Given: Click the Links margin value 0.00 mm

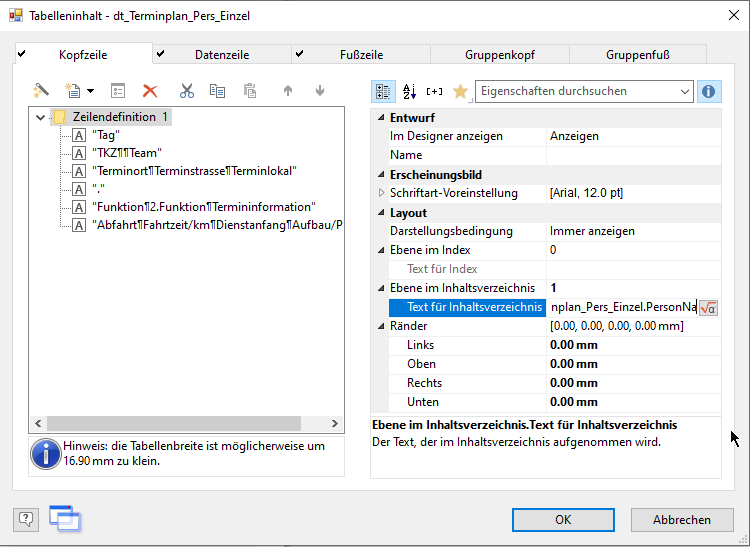Looking at the screenshot, I should tap(634, 345).
